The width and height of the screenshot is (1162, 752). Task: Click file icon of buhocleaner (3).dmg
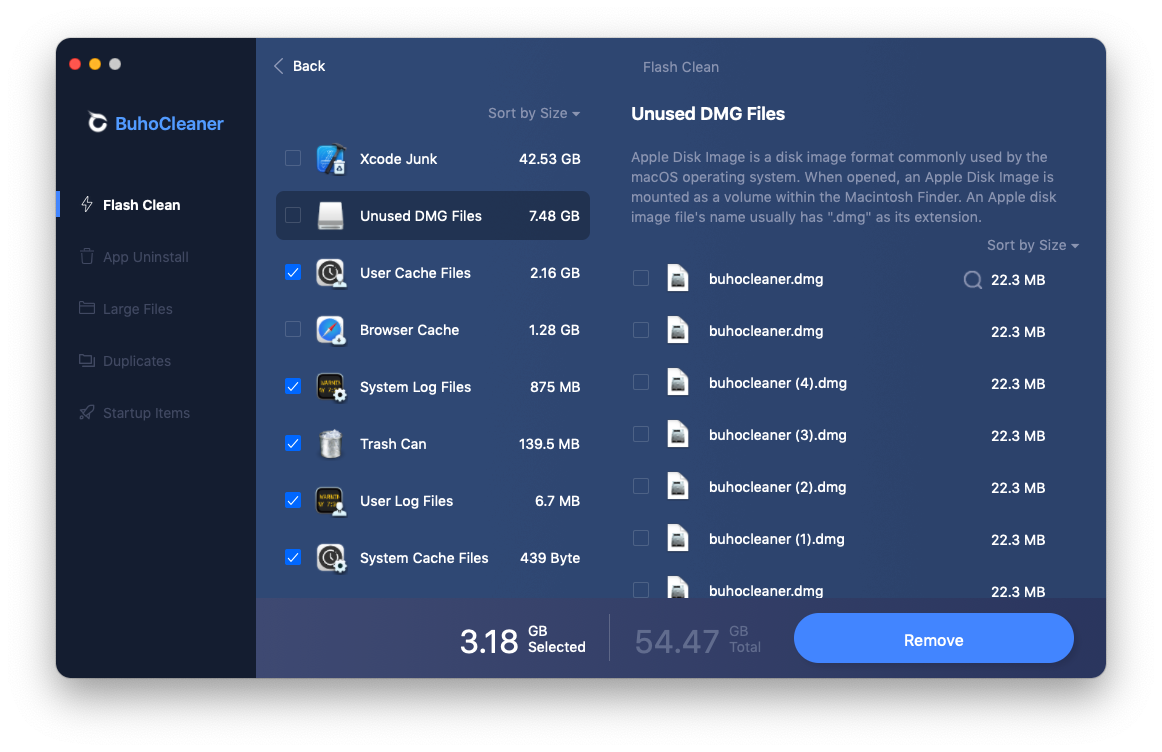click(x=677, y=434)
